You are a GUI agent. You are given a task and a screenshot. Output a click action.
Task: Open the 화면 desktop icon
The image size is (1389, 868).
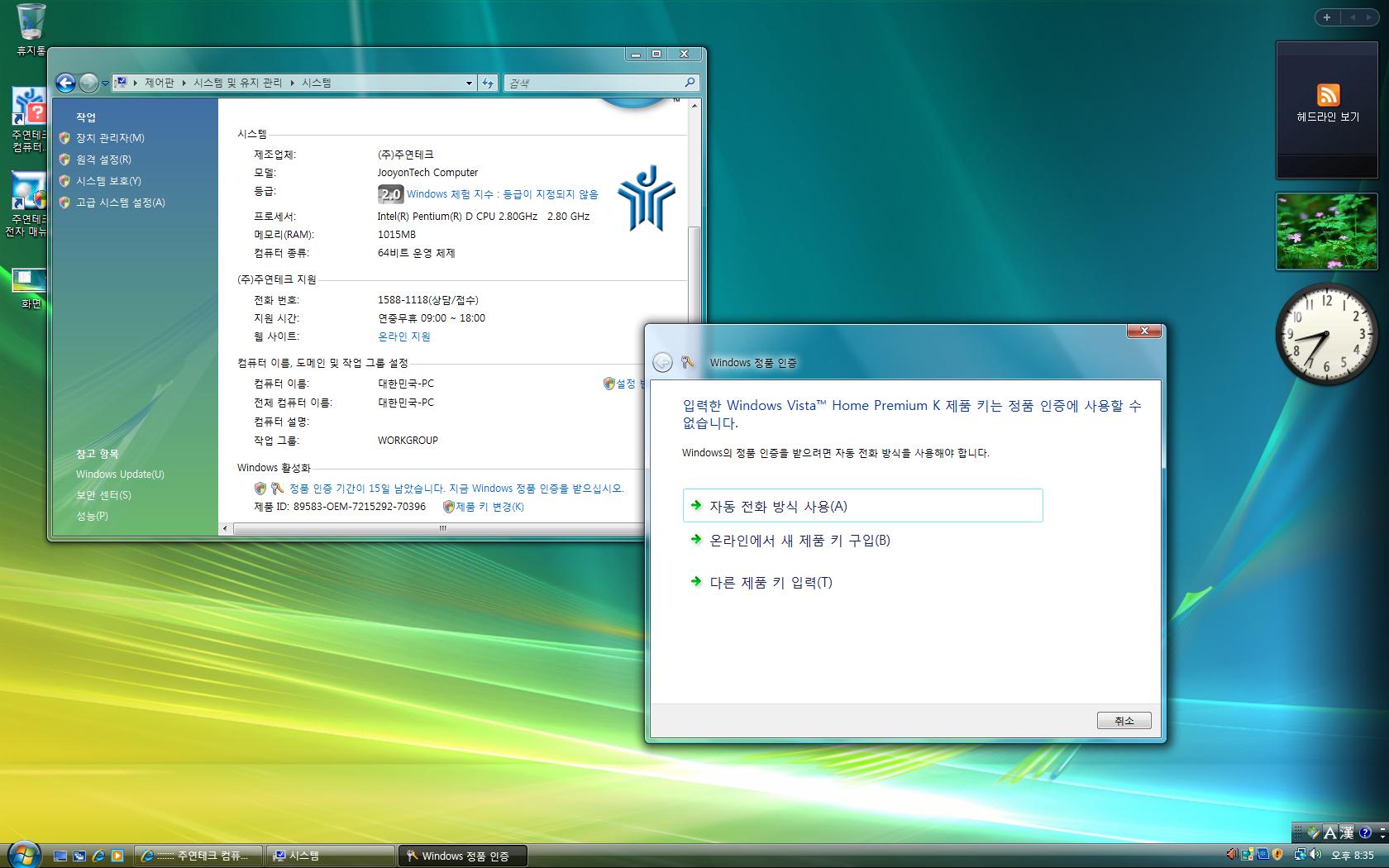click(x=28, y=288)
